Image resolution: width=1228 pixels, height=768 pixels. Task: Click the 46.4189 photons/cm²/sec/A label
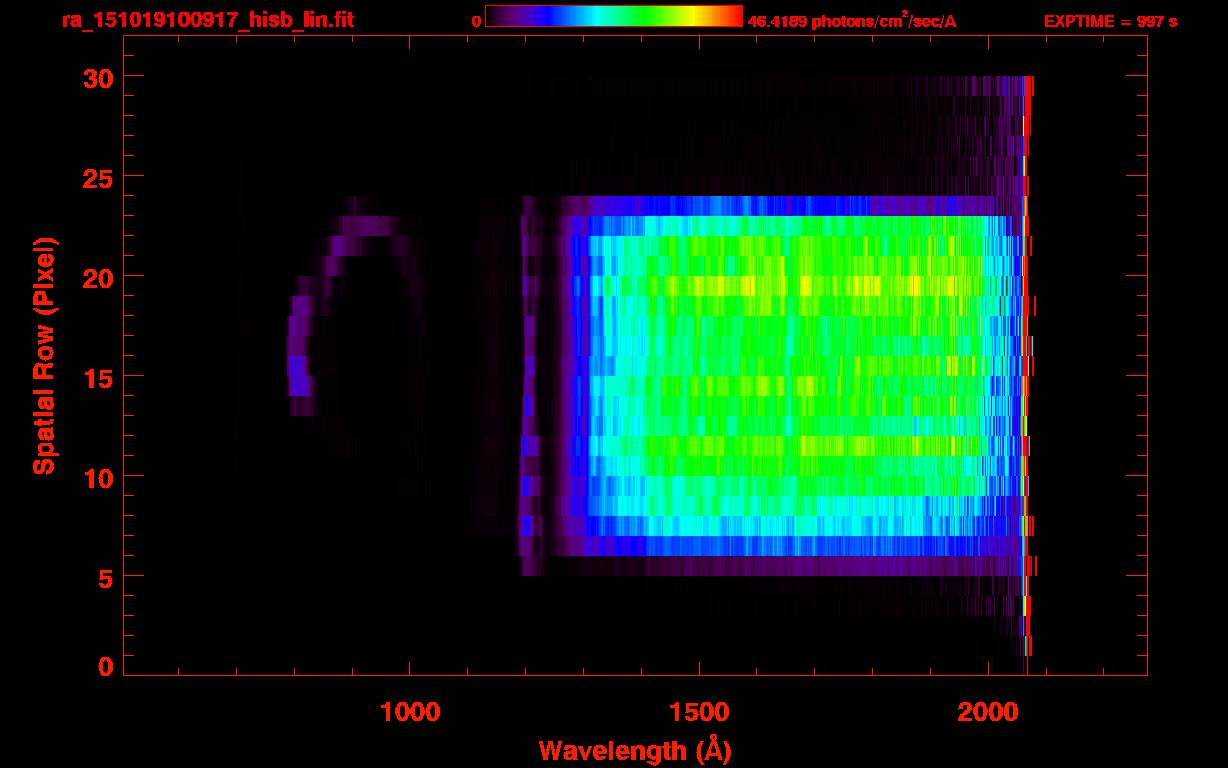point(852,20)
